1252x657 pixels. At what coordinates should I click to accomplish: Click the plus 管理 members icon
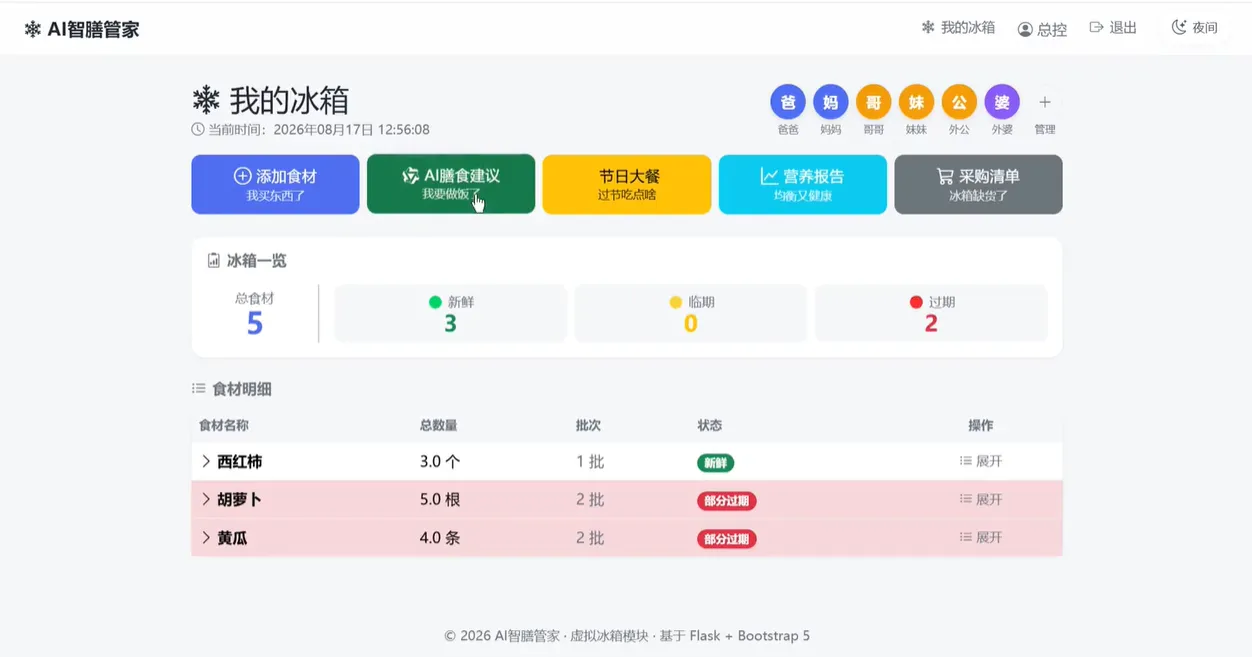(1045, 102)
